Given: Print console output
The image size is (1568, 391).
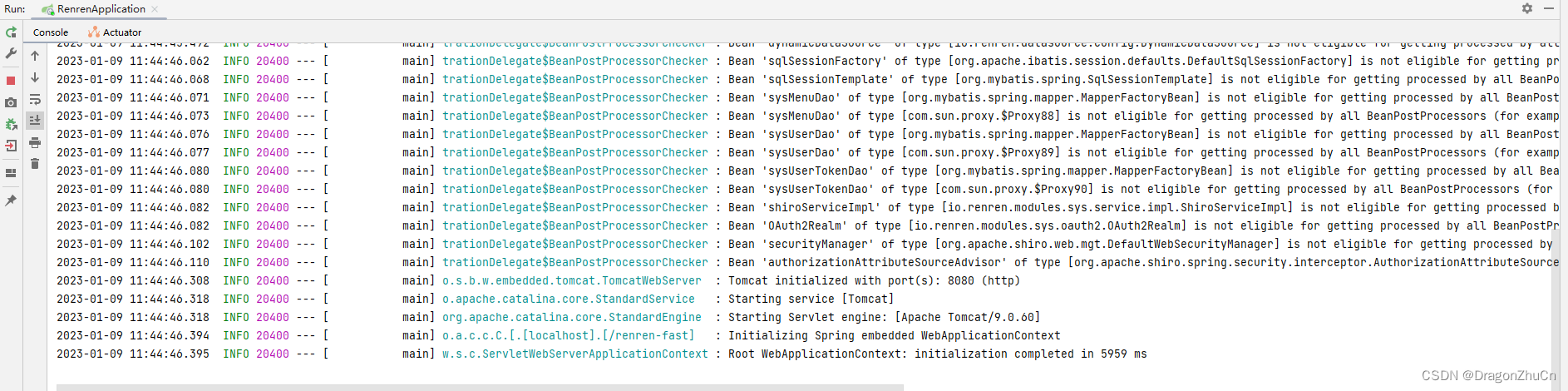Looking at the screenshot, I should click(35, 142).
